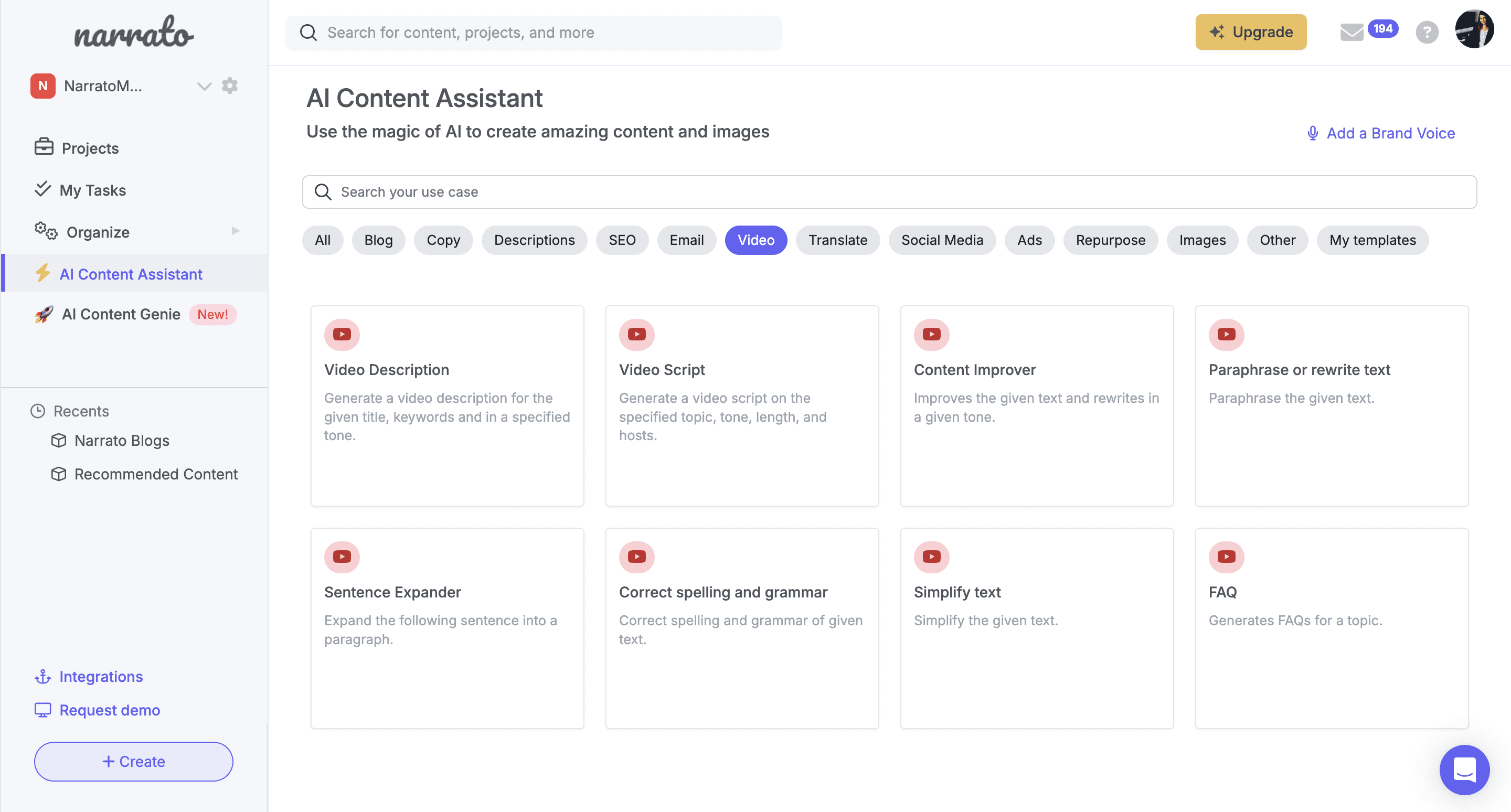Select the My templates filter tab

(1372, 240)
